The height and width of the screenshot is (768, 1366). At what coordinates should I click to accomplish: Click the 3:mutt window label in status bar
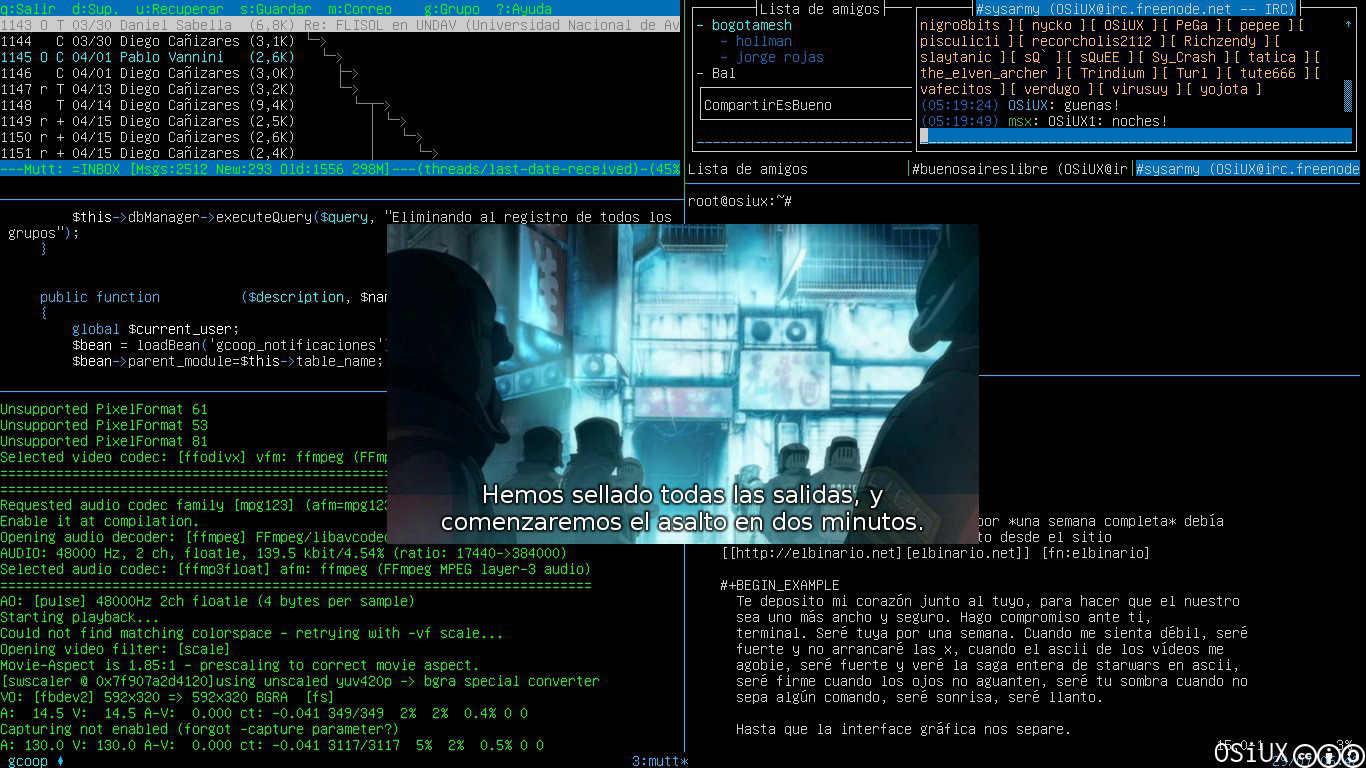[x=660, y=761]
